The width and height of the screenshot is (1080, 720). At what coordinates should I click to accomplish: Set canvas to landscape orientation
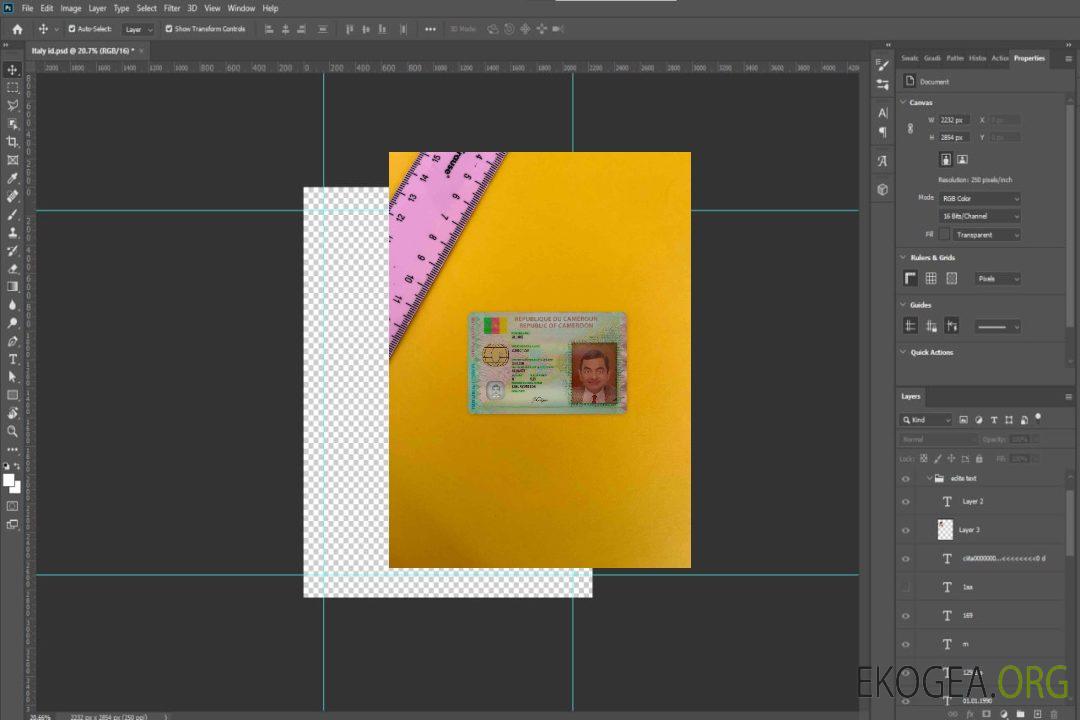[x=962, y=159]
